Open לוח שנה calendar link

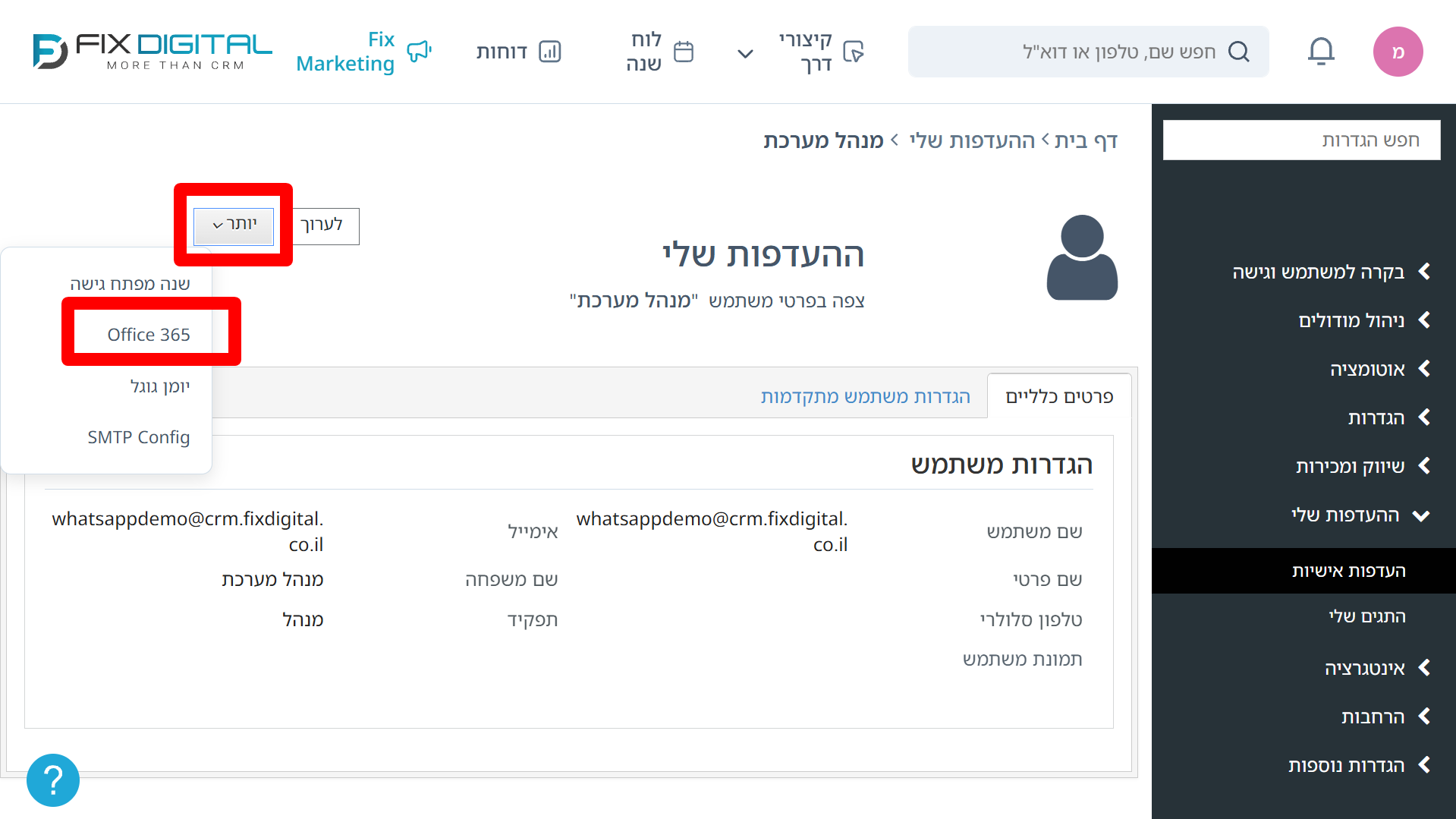(x=644, y=52)
